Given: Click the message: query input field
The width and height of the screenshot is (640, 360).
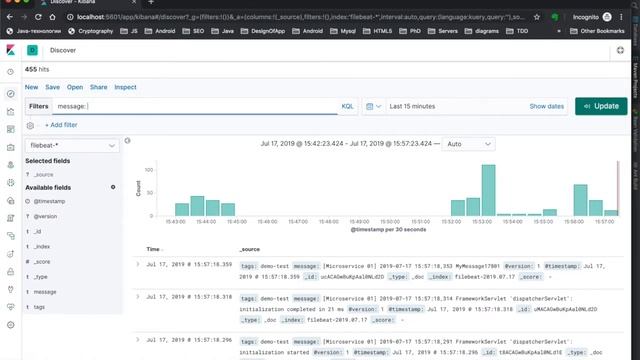Looking at the screenshot, I should pyautogui.click(x=195, y=106).
